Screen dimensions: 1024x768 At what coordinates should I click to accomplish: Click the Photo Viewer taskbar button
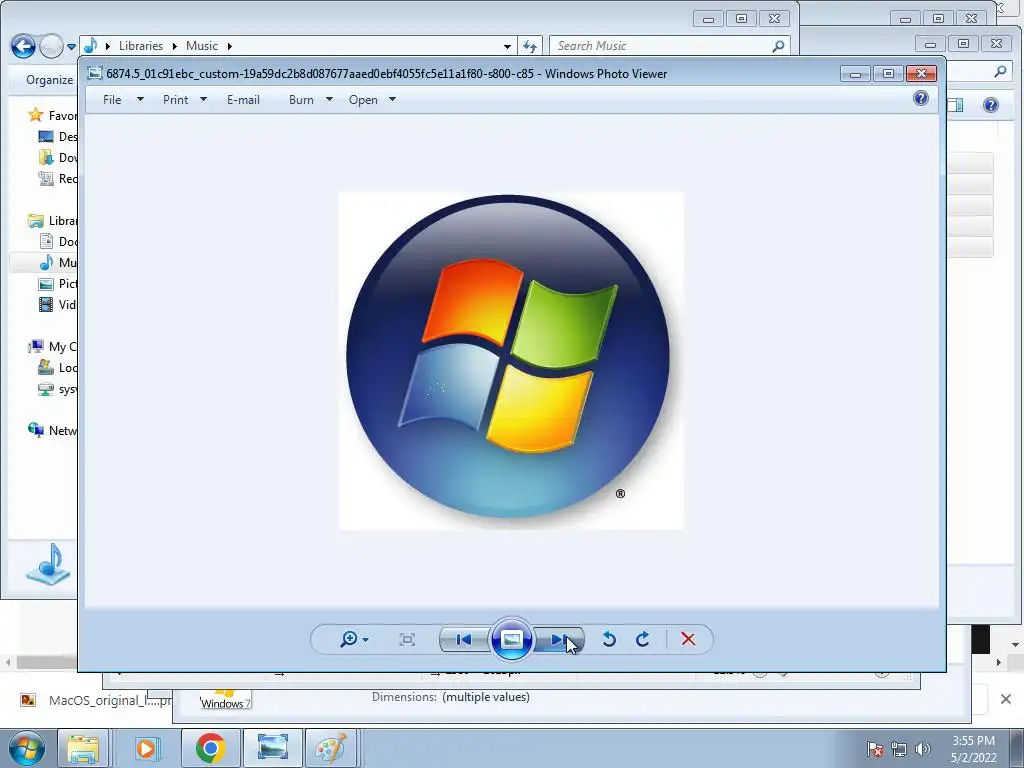click(273, 748)
